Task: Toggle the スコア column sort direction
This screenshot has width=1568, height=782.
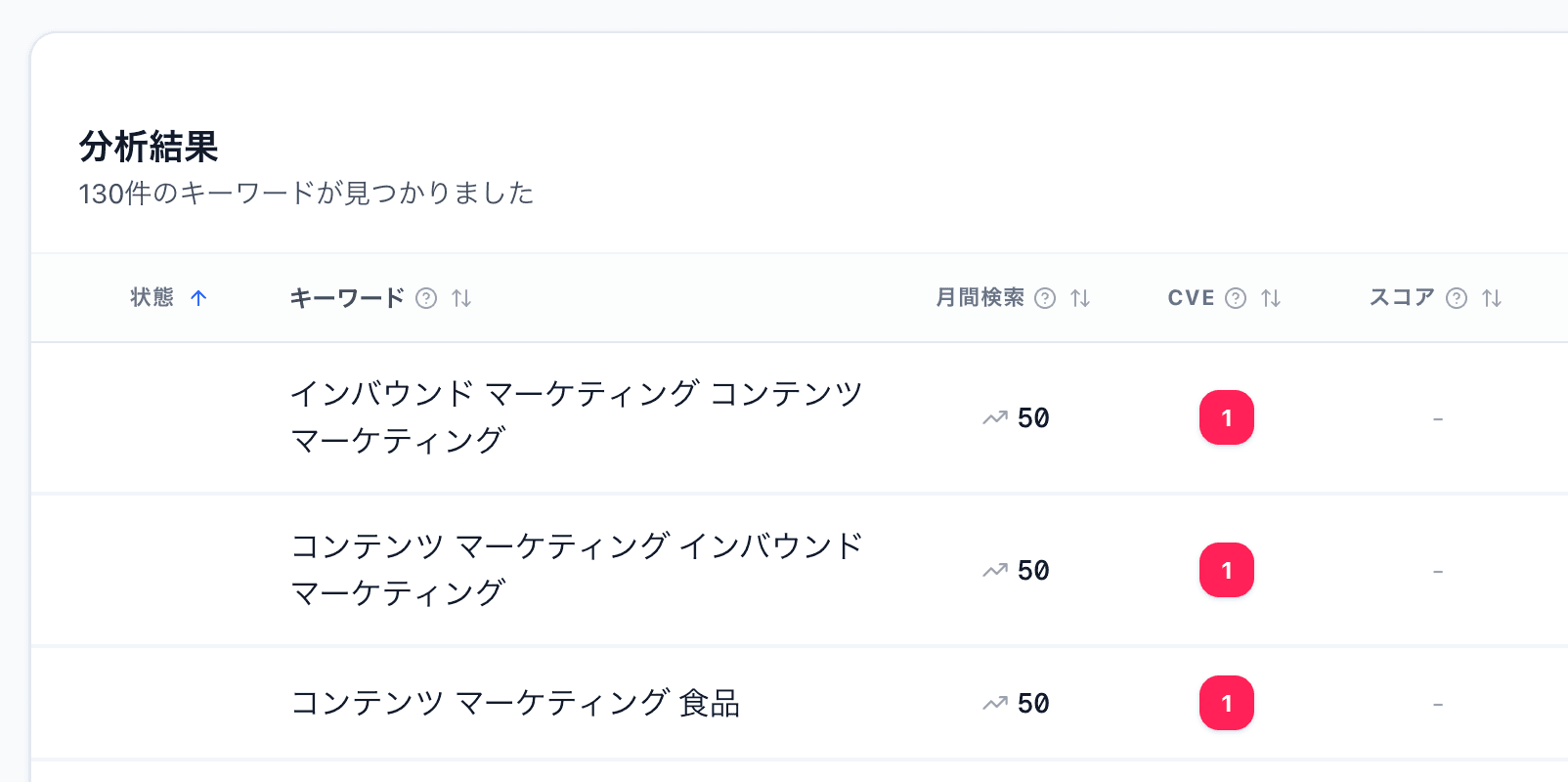Action: pyautogui.click(x=1490, y=298)
